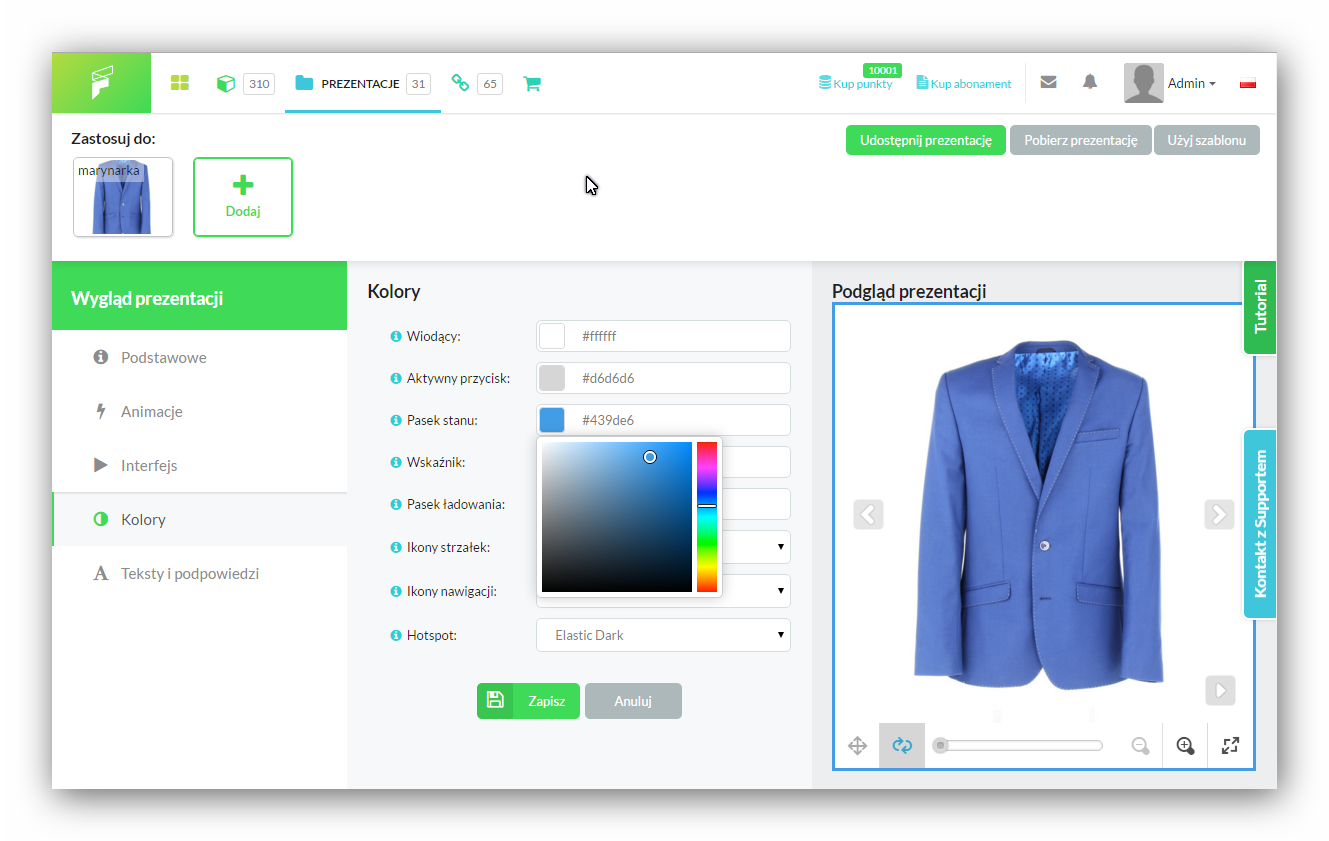
Task: Click the Dodaj add button
Action: tap(243, 197)
